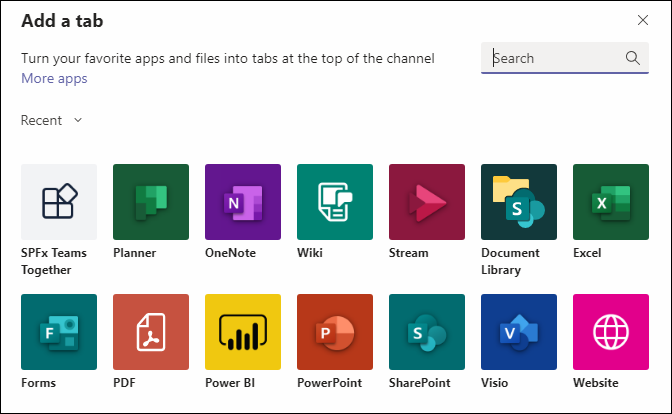Focus the Search input field
The width and height of the screenshot is (672, 414).
(565, 58)
